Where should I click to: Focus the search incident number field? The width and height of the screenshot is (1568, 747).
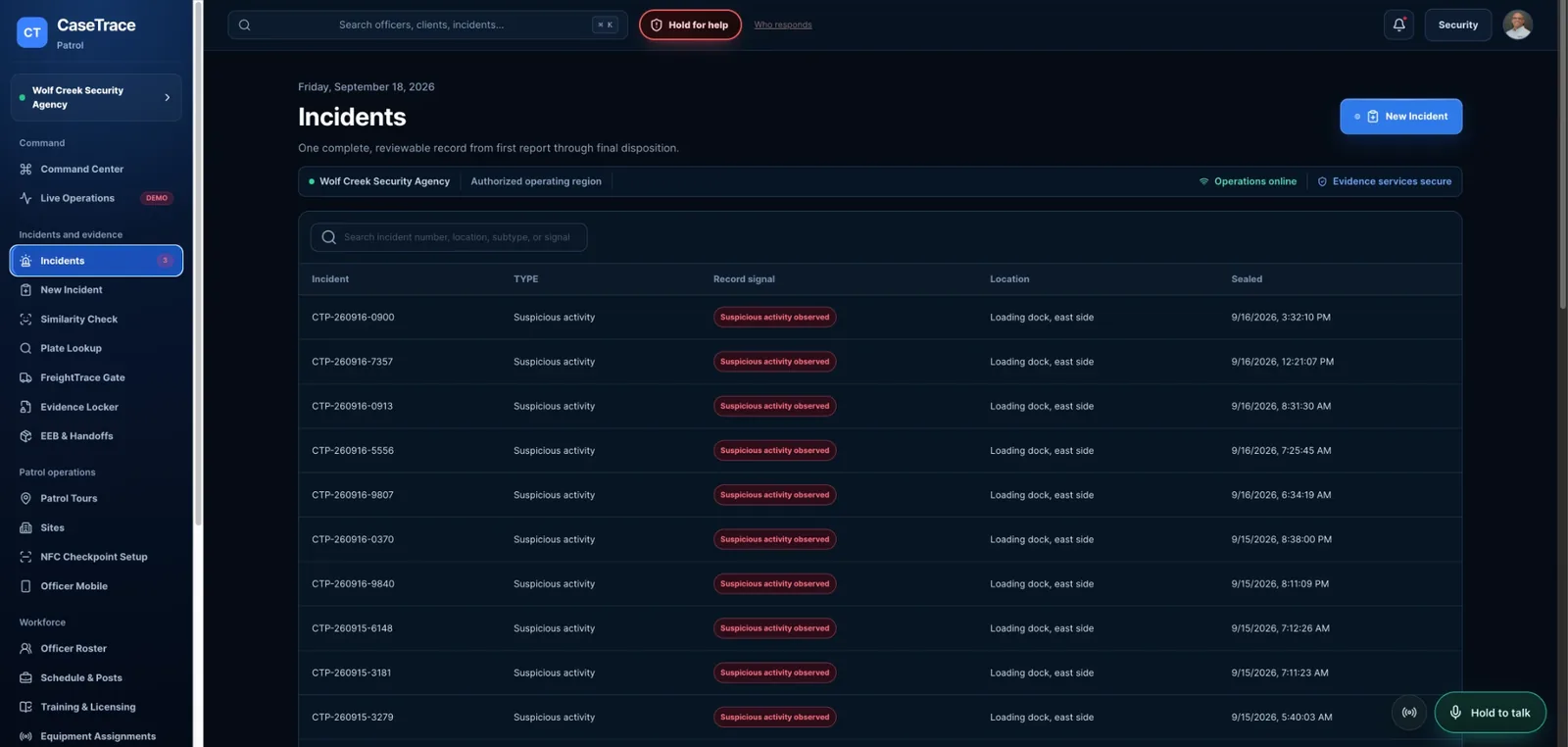point(449,237)
